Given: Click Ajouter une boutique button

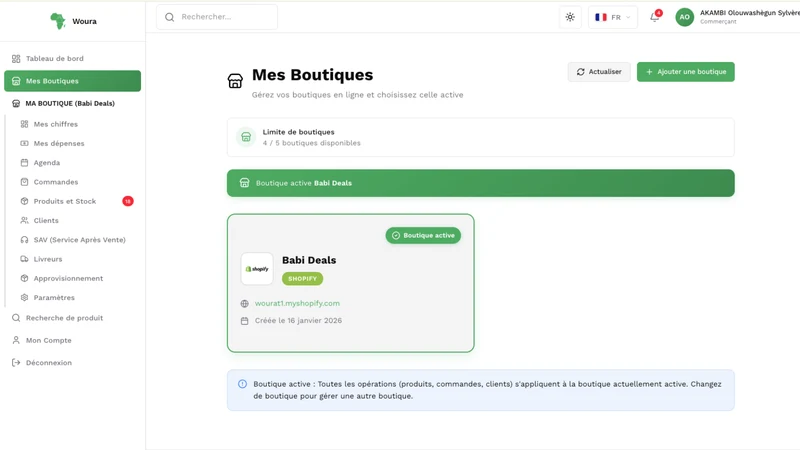Looking at the screenshot, I should (685, 72).
